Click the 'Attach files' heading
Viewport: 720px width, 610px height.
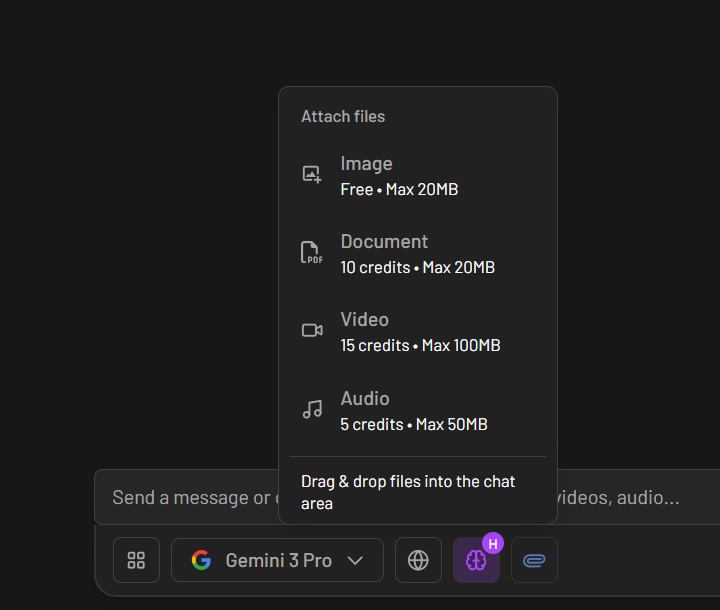(x=343, y=117)
